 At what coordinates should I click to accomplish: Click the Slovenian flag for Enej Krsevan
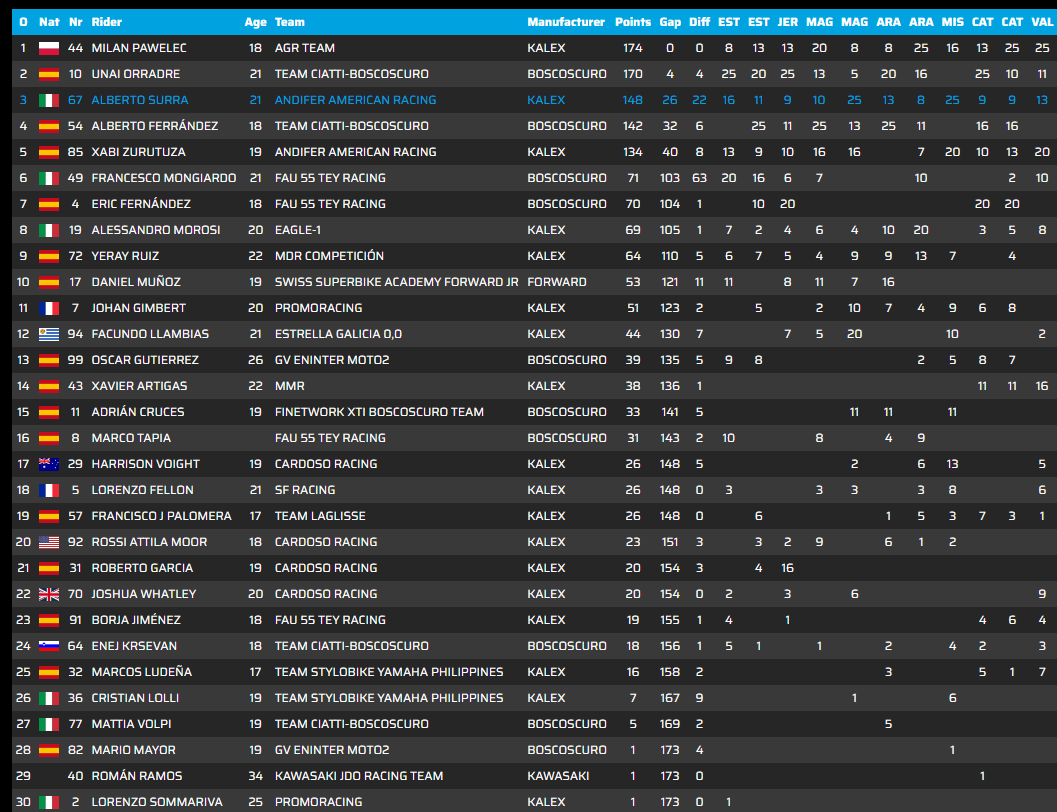(49, 646)
